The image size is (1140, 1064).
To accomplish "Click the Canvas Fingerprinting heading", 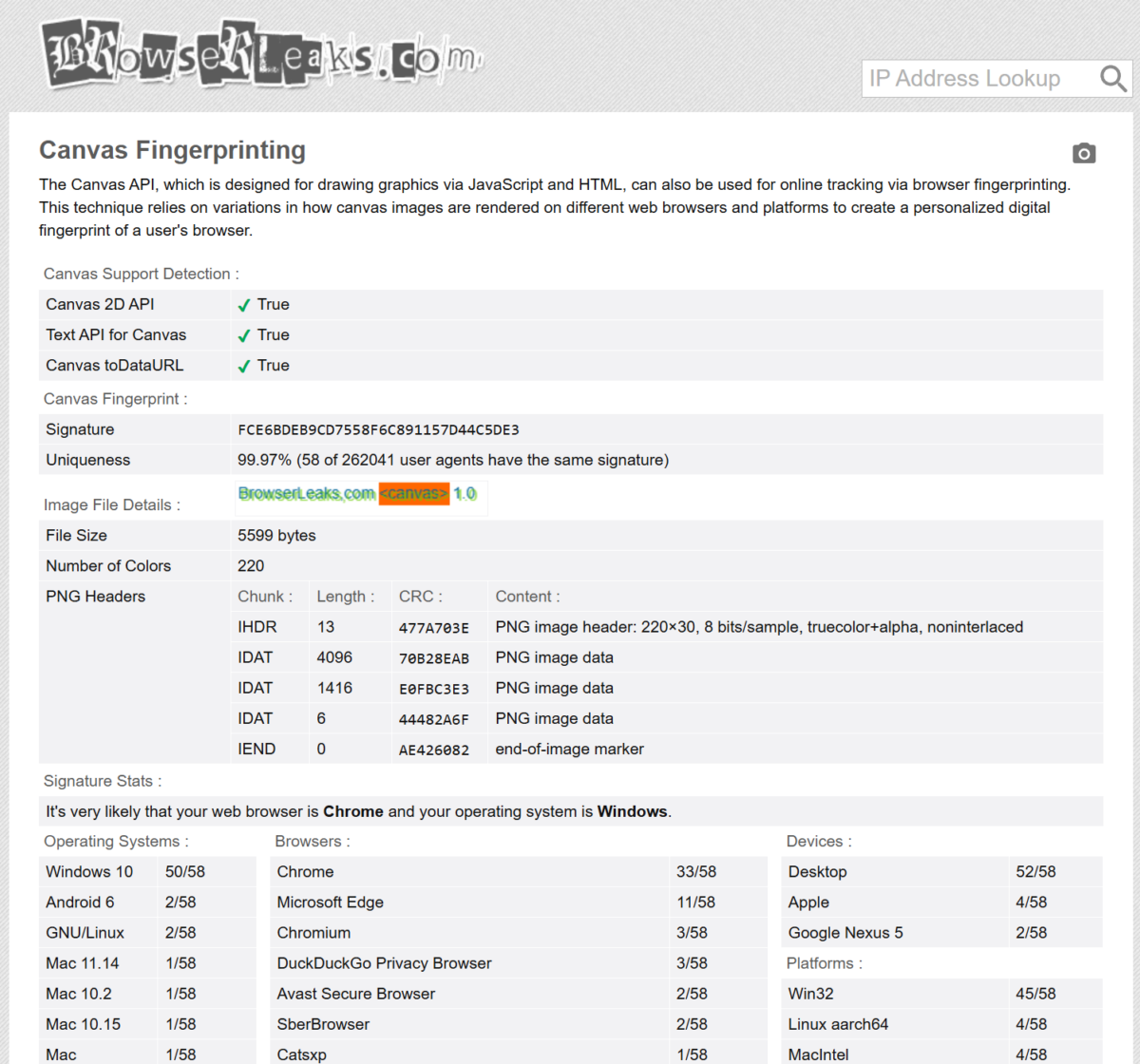I will tap(172, 150).
